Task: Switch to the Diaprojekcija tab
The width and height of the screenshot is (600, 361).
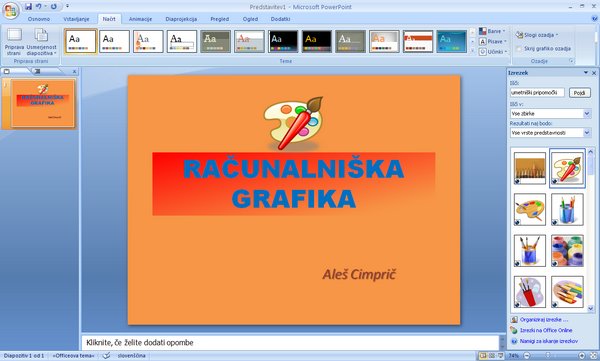Action: click(x=181, y=19)
